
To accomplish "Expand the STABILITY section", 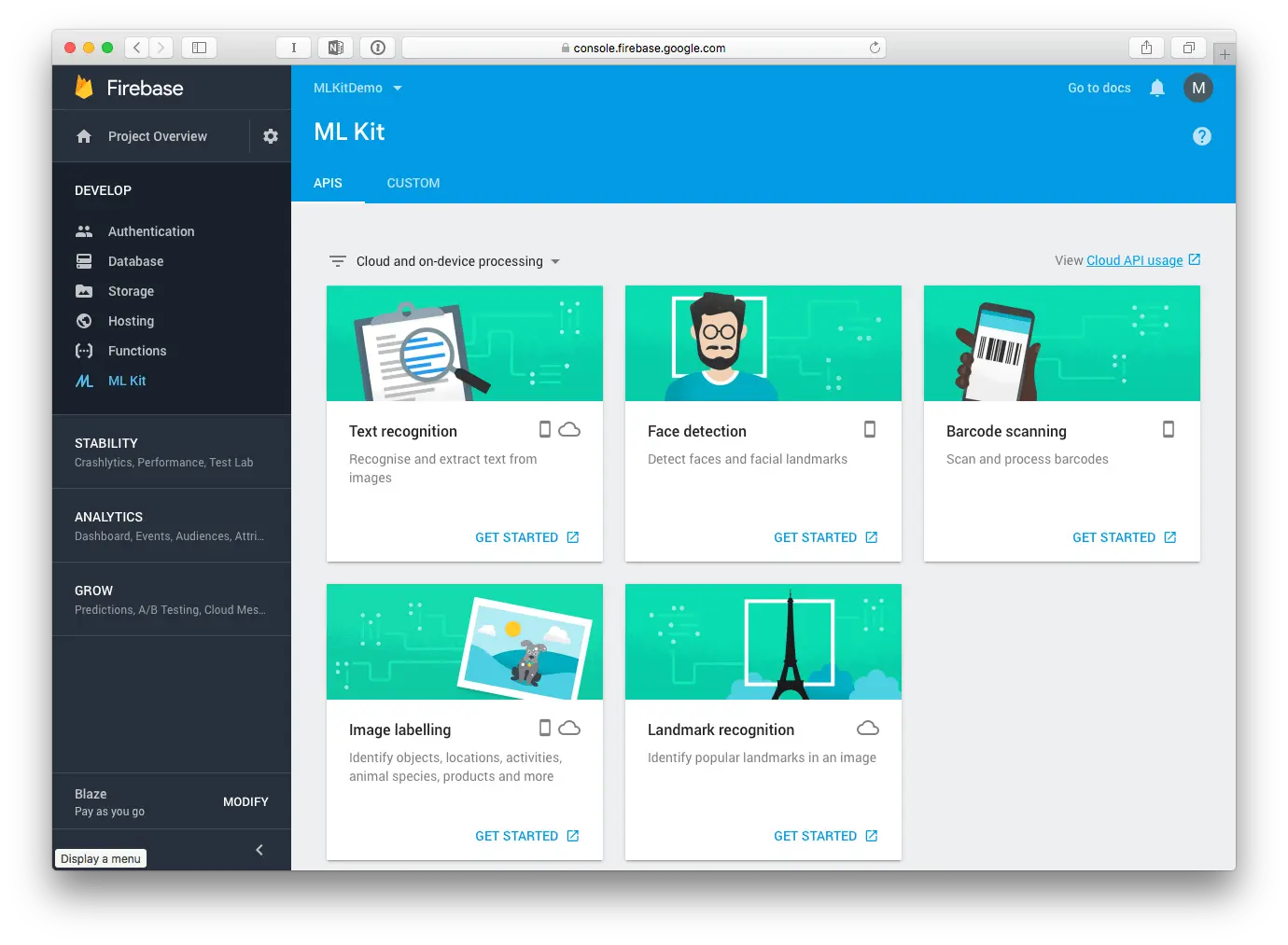I will click(172, 452).
